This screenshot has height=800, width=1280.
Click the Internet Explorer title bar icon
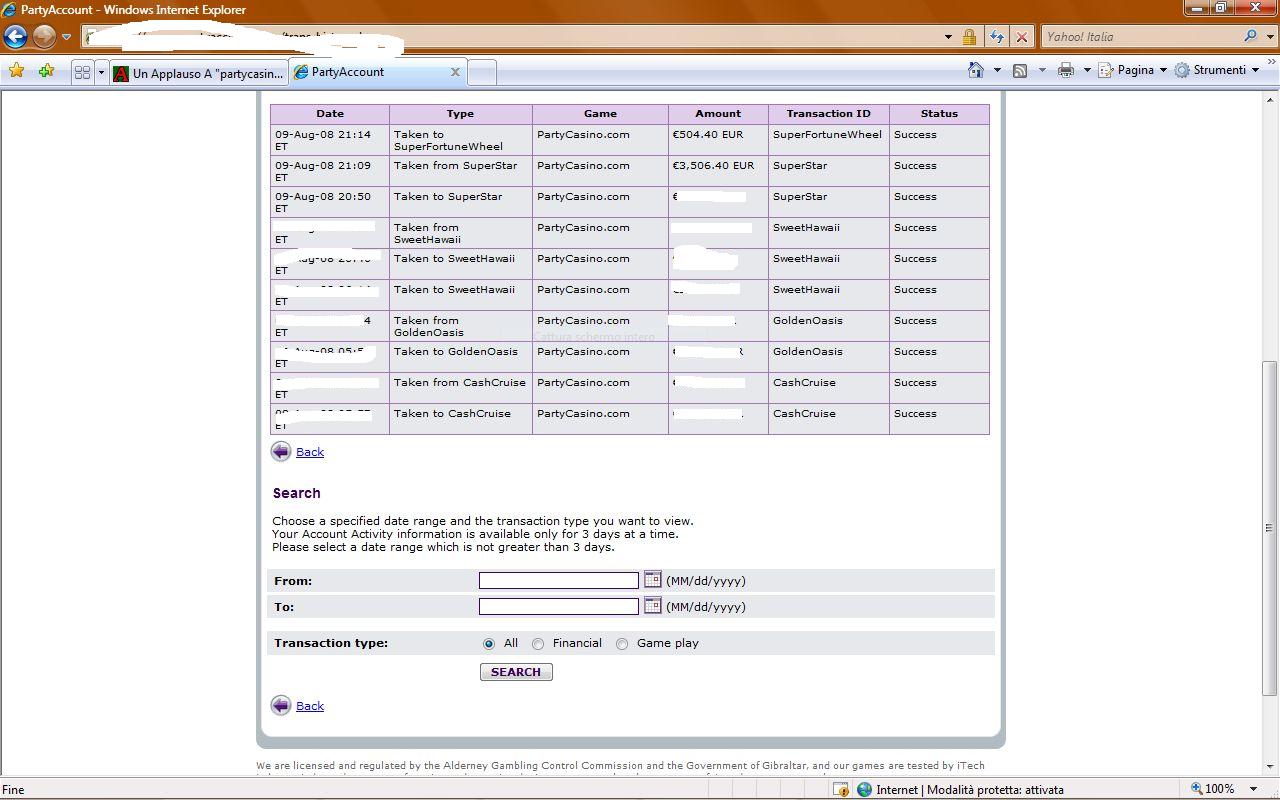click(9, 9)
